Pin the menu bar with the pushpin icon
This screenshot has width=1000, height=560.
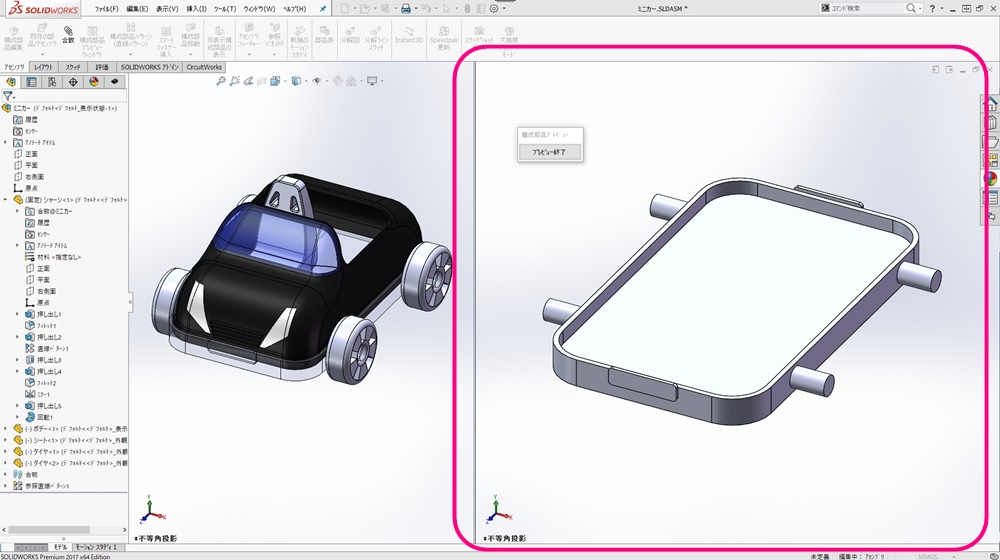322,8
